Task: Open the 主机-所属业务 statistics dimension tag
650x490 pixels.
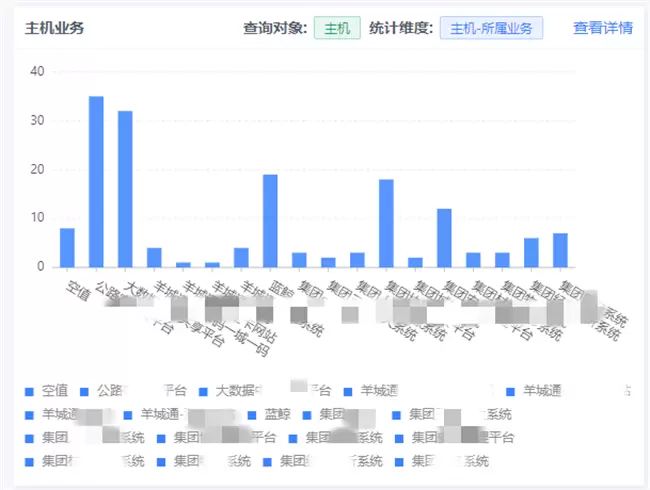Action: coord(491,28)
